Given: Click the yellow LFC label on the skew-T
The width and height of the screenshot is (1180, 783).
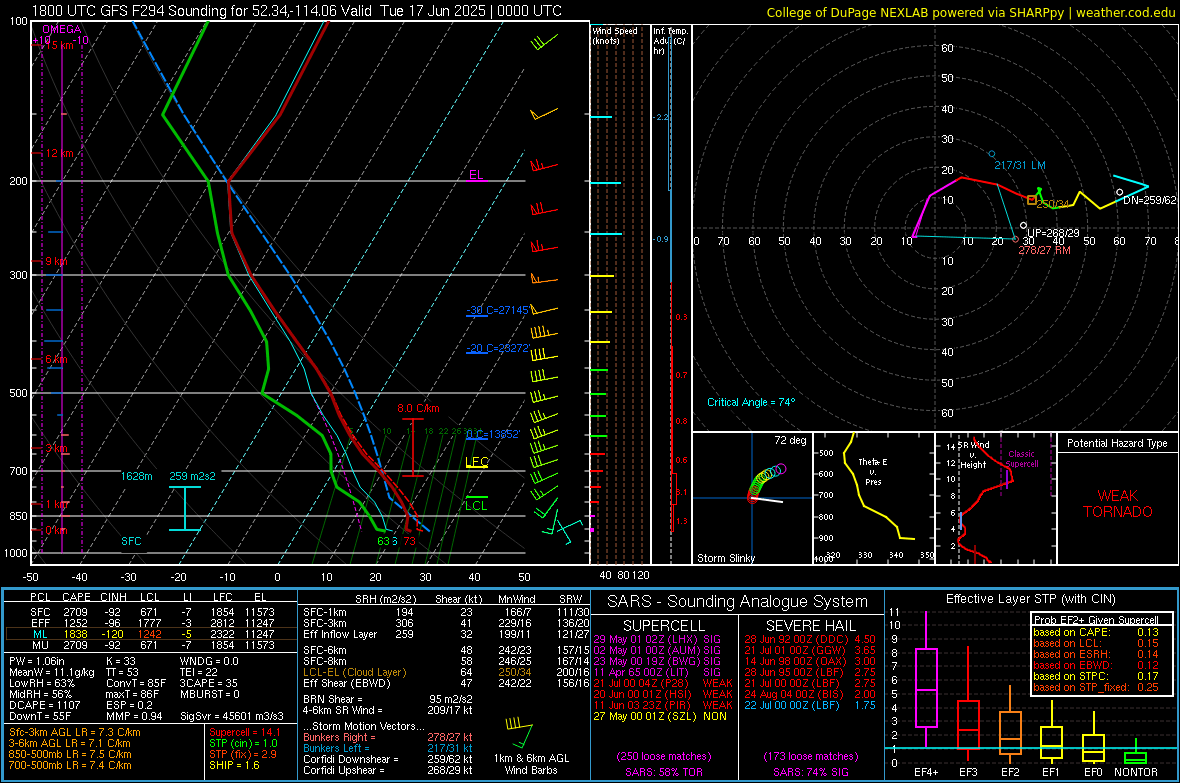Looking at the screenshot, I should (476, 462).
